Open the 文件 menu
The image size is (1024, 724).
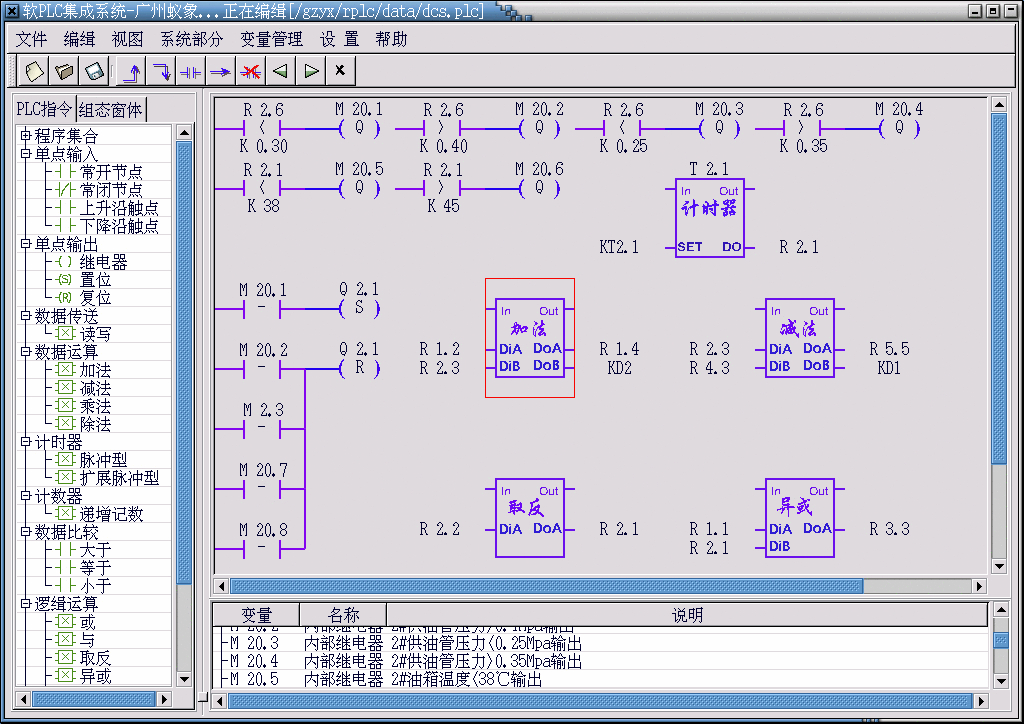(31, 39)
